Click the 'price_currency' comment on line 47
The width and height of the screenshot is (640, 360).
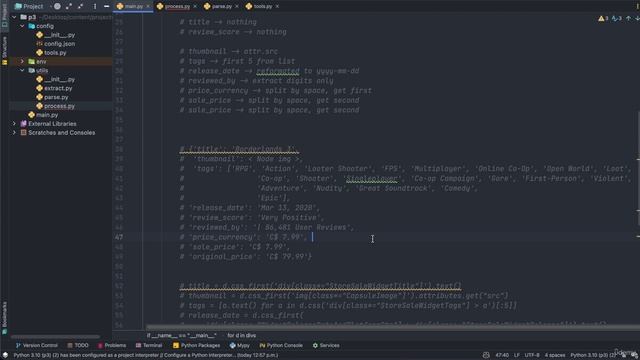(243, 237)
